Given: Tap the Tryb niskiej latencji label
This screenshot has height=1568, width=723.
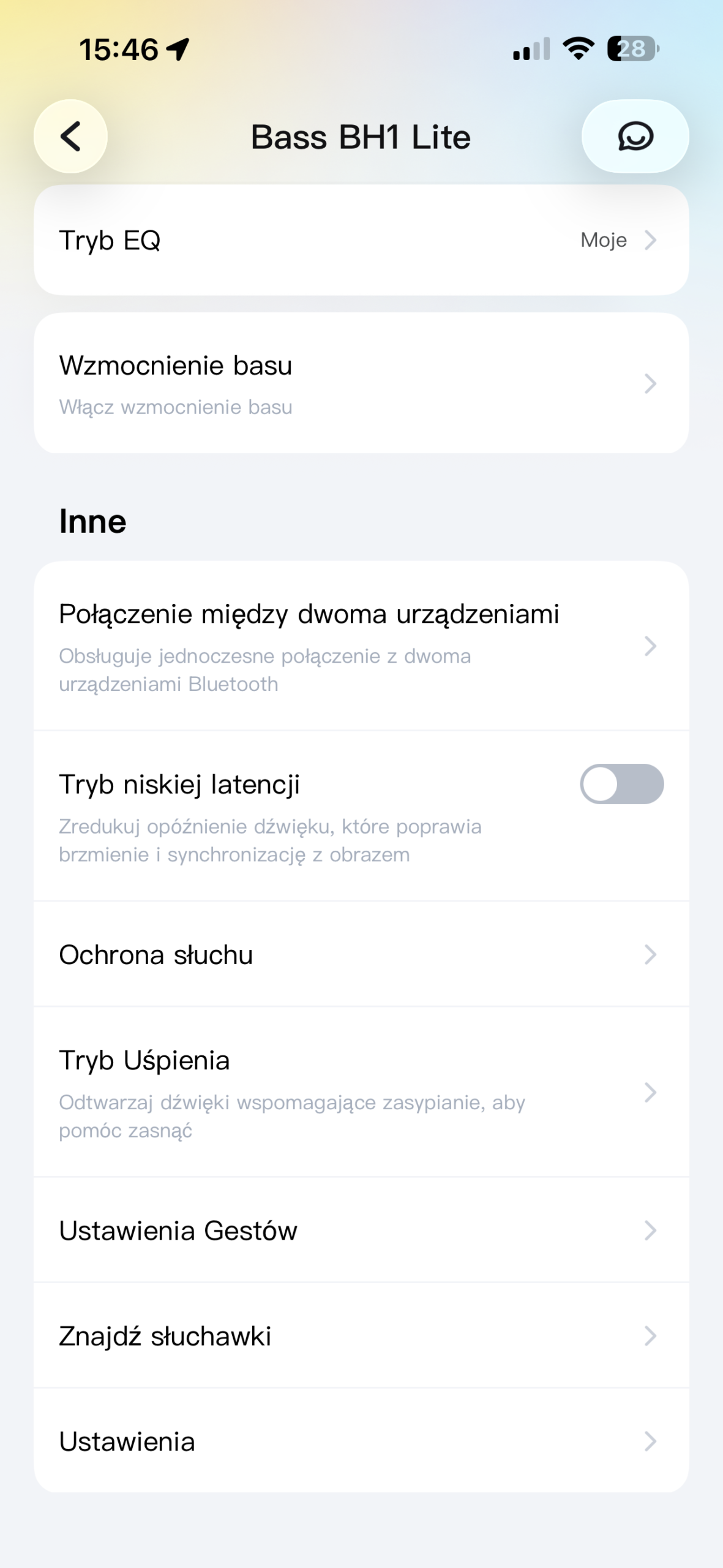Looking at the screenshot, I should click(x=179, y=784).
